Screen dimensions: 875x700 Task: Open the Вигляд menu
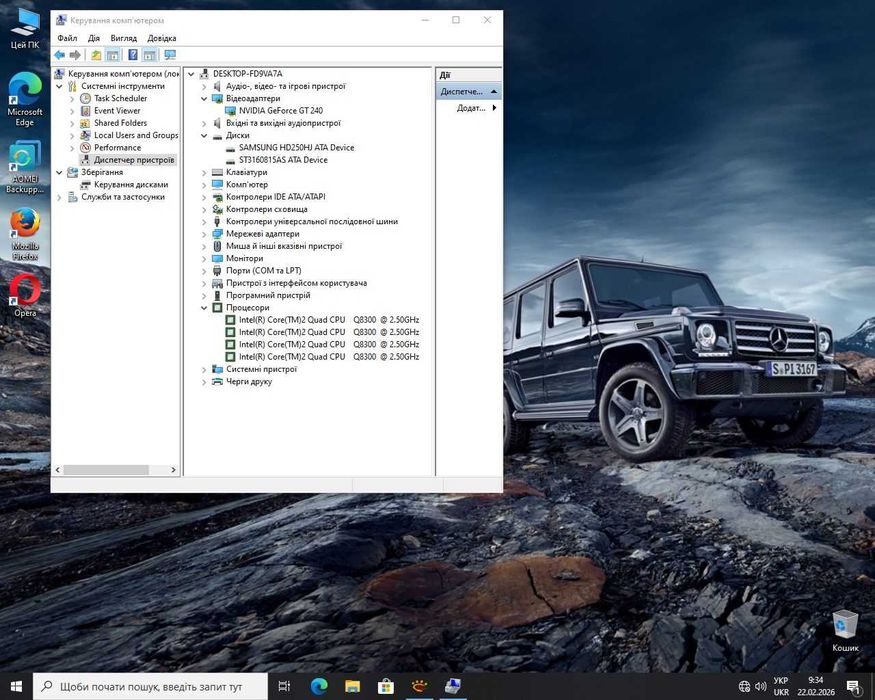click(x=124, y=38)
